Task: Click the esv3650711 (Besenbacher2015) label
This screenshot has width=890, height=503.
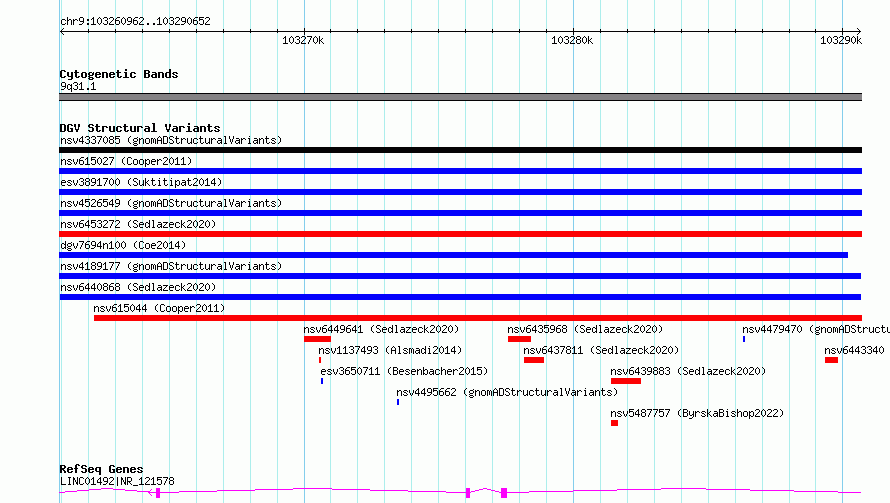Action: click(404, 371)
